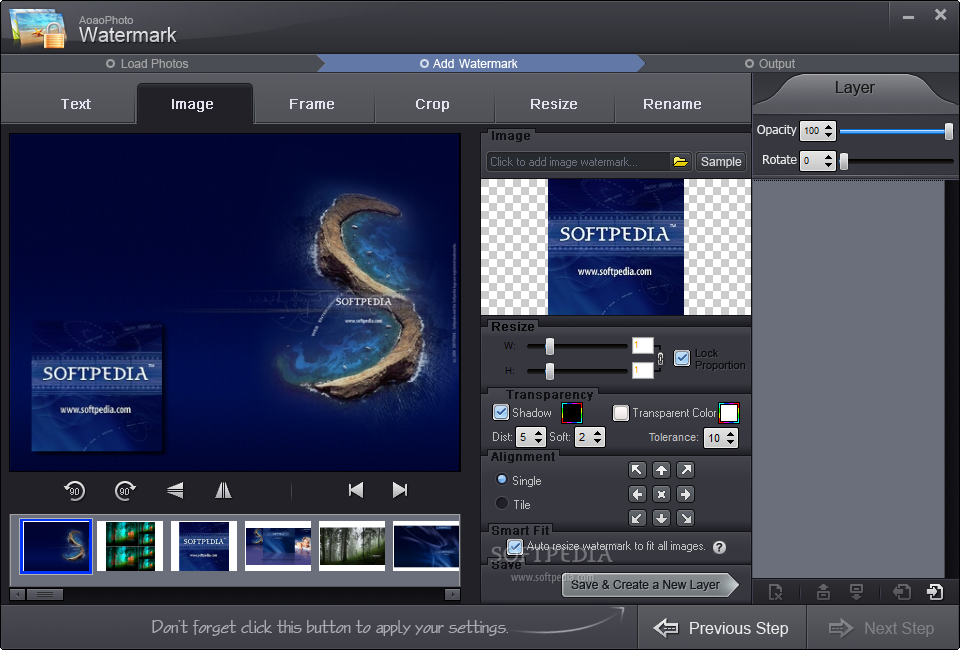Select the Tile alignment option

click(502, 503)
